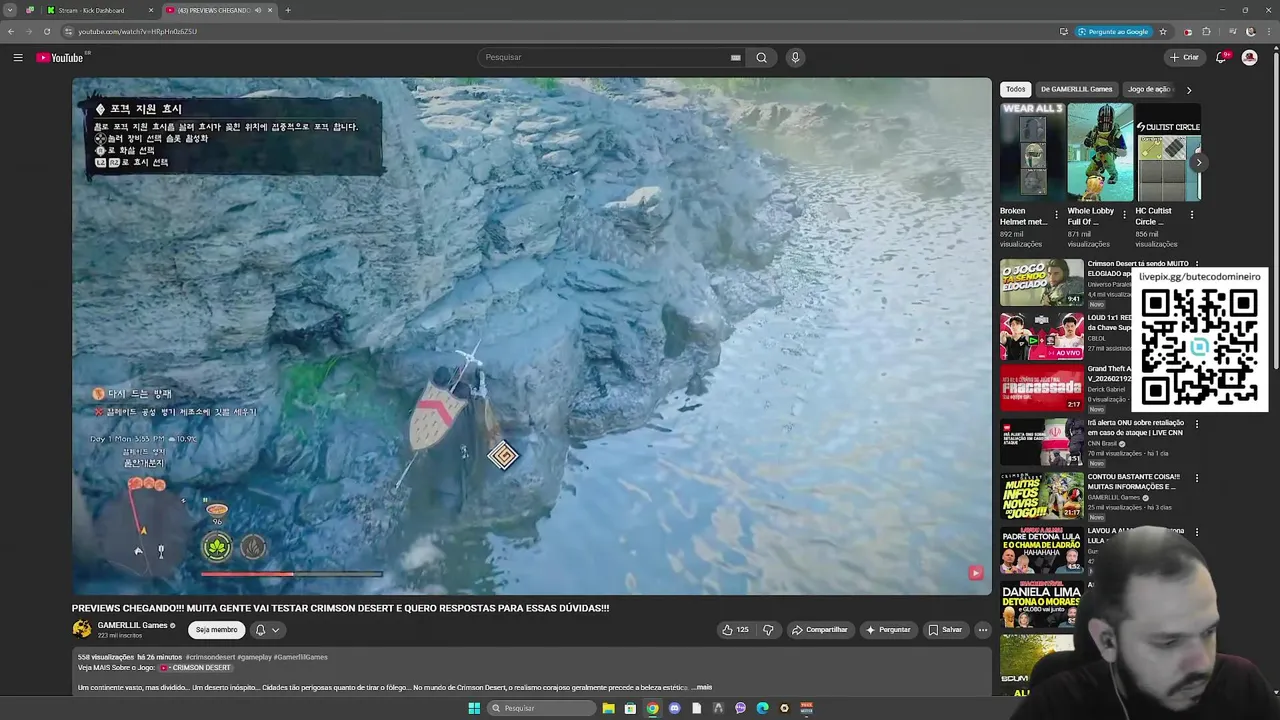This screenshot has width=1280, height=720.
Task: Open File Explorer from the taskbar
Action: (608, 708)
